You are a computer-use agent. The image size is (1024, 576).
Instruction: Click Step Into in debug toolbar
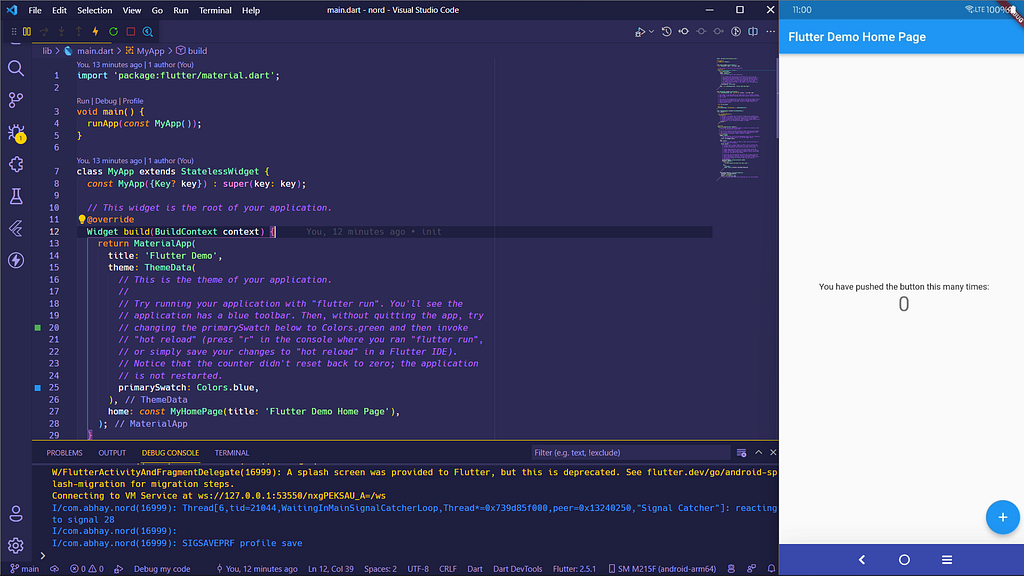click(x=61, y=31)
